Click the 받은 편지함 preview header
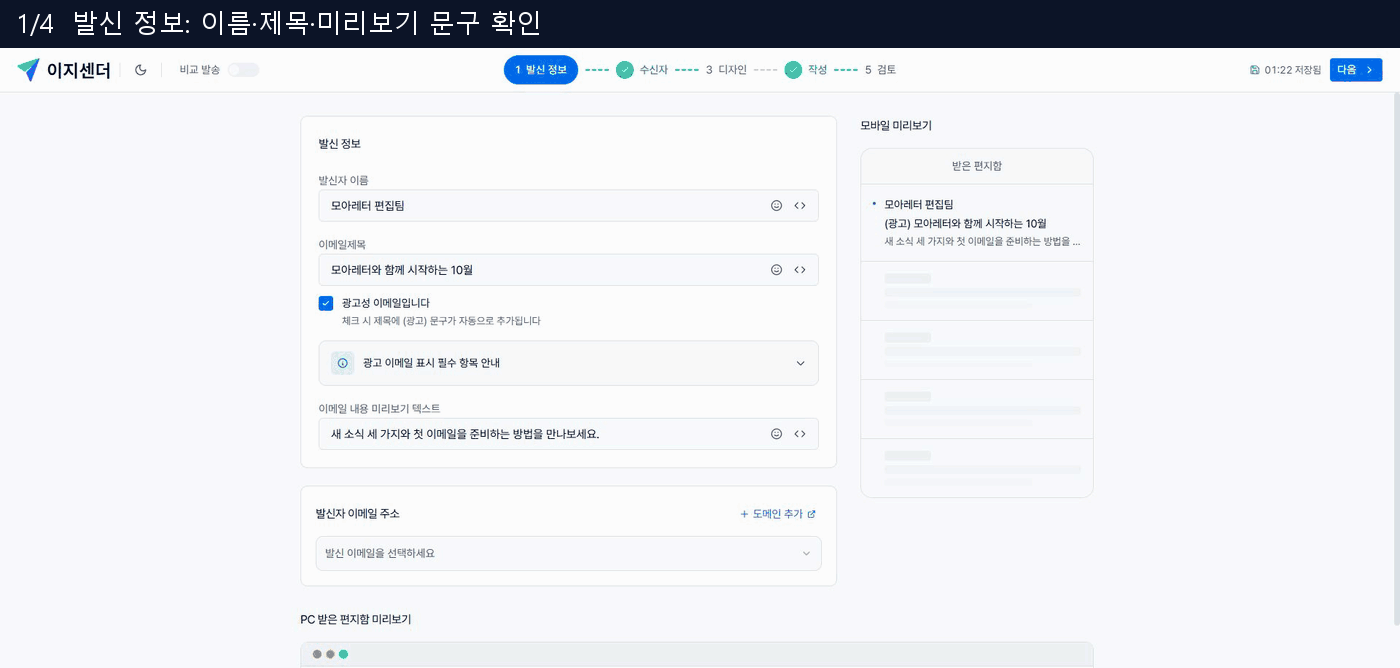 [977, 166]
